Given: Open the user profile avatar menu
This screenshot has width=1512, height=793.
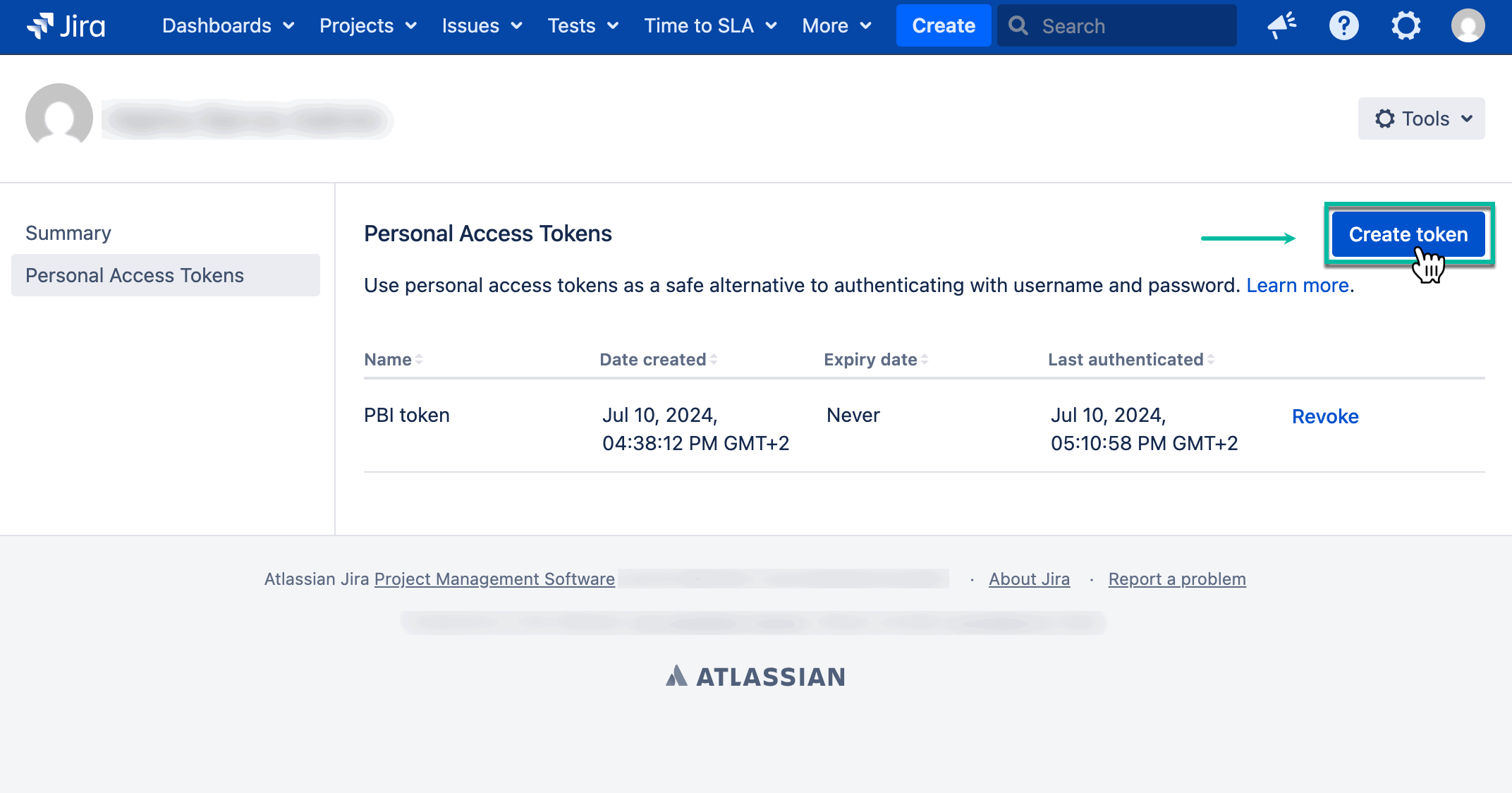Looking at the screenshot, I should 1468,26.
